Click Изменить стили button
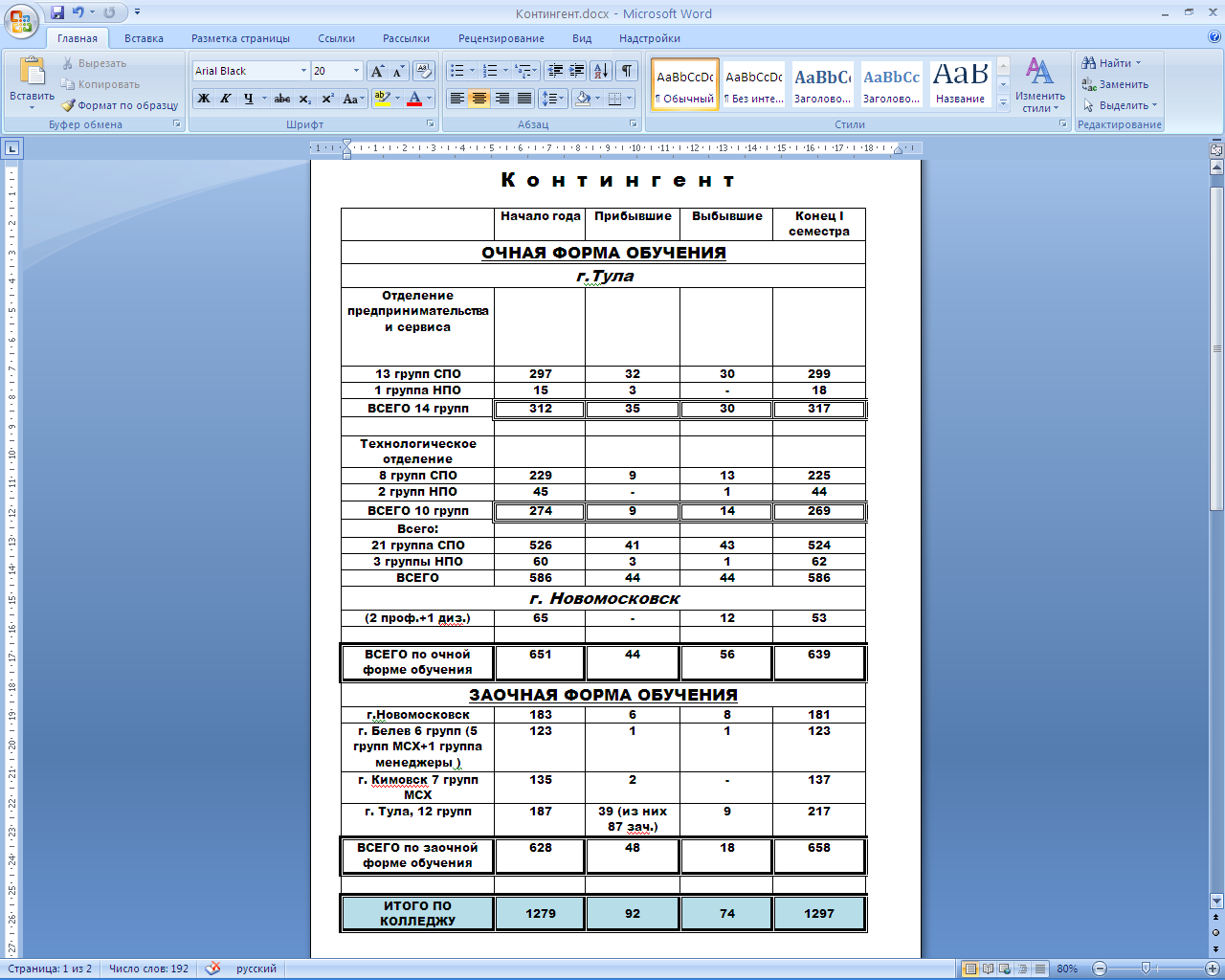 pos(1040,84)
